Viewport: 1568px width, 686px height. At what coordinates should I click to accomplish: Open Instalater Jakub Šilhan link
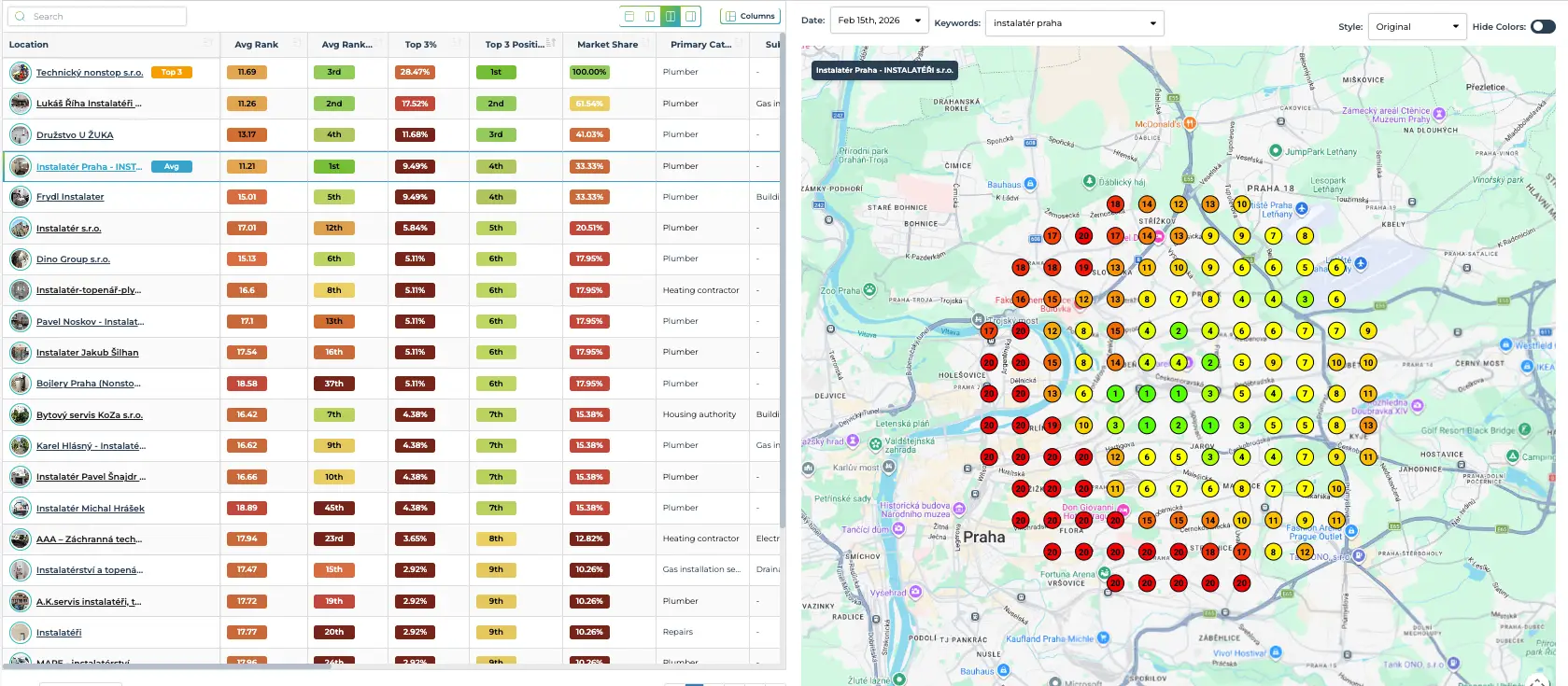coord(87,353)
